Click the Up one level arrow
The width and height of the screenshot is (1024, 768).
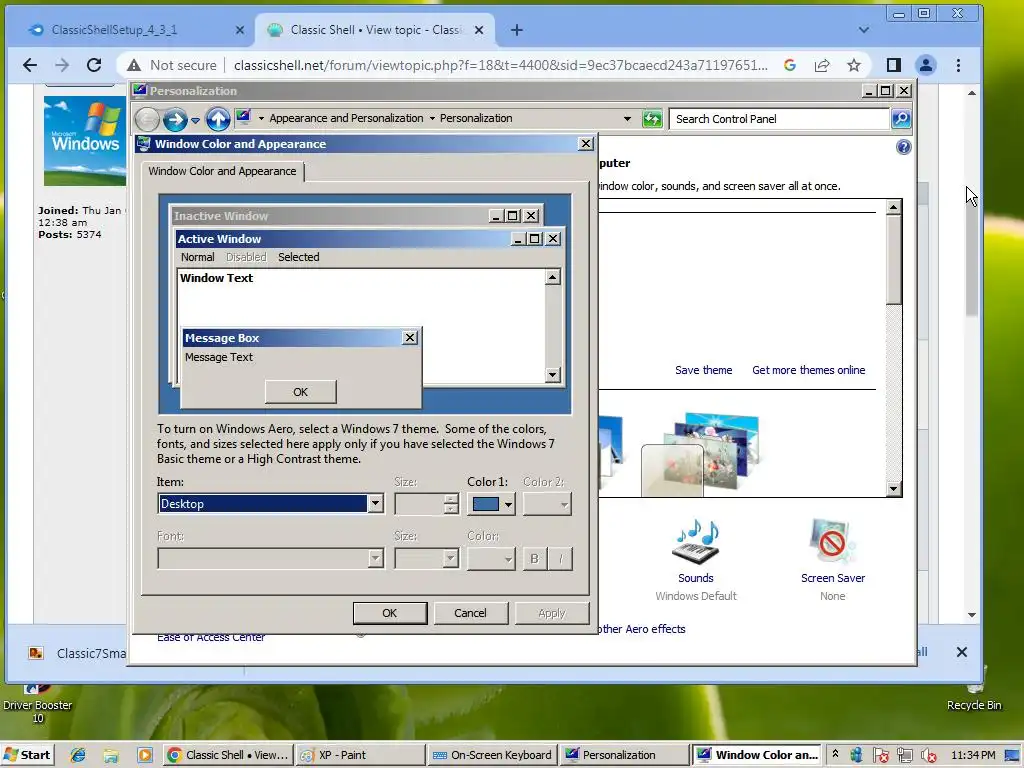[x=218, y=119]
